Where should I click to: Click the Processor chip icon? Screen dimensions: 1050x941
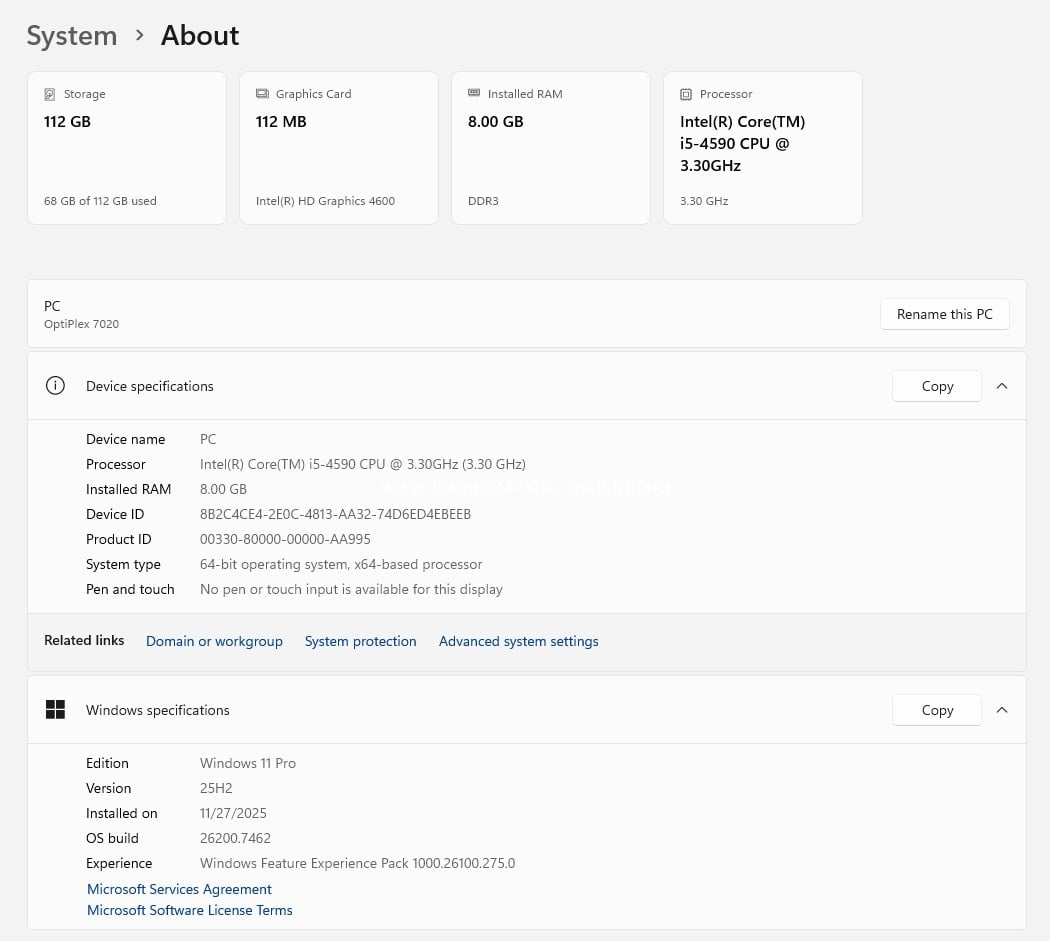[x=686, y=94]
